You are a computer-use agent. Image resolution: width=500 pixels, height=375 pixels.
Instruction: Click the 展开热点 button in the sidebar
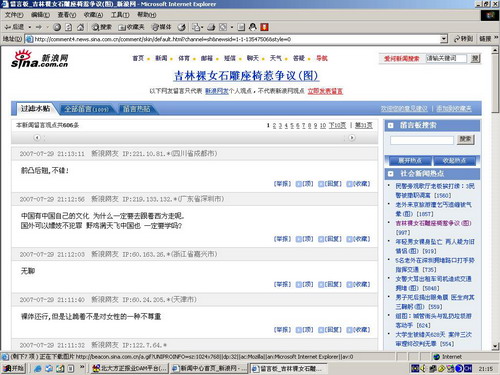409,161
